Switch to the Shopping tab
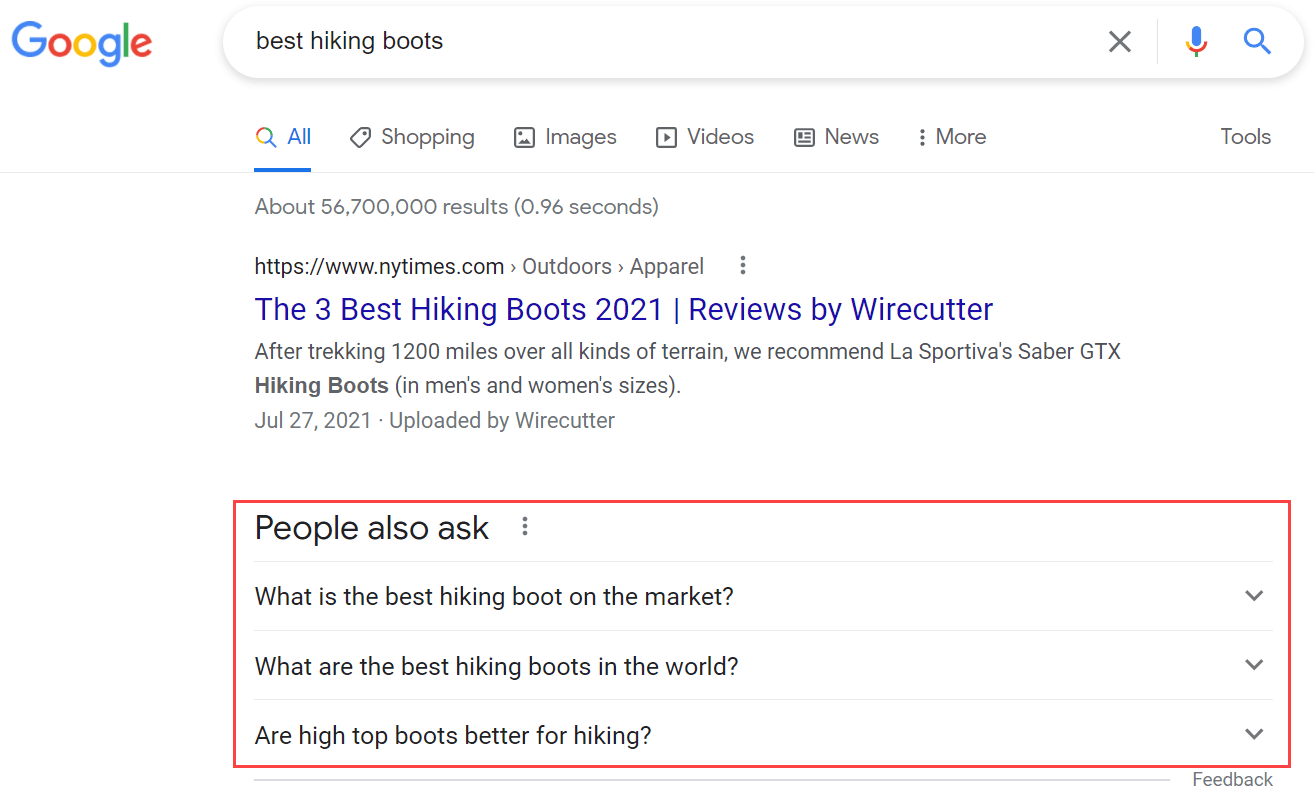 (412, 137)
